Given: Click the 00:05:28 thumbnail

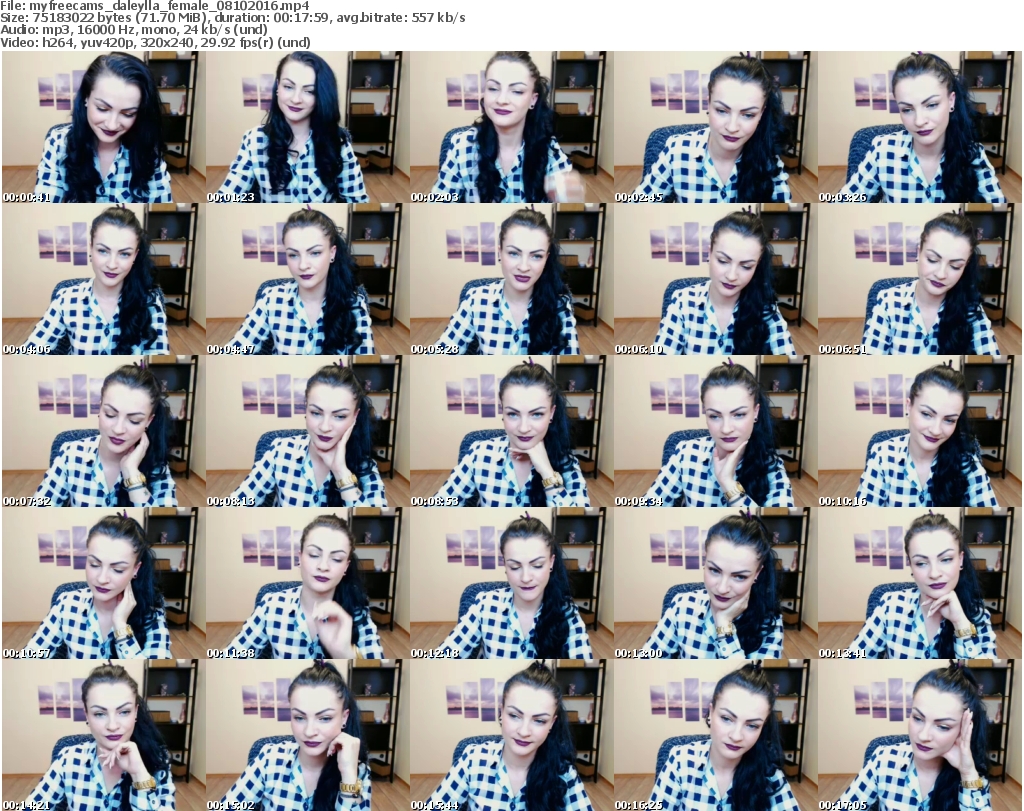Looking at the screenshot, I should pyautogui.click(x=509, y=279).
